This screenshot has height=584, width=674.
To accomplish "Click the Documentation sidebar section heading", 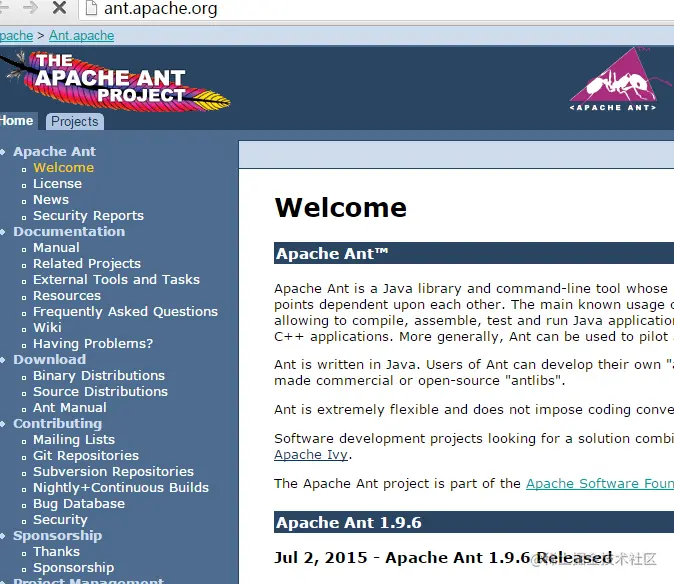I will tap(69, 231).
